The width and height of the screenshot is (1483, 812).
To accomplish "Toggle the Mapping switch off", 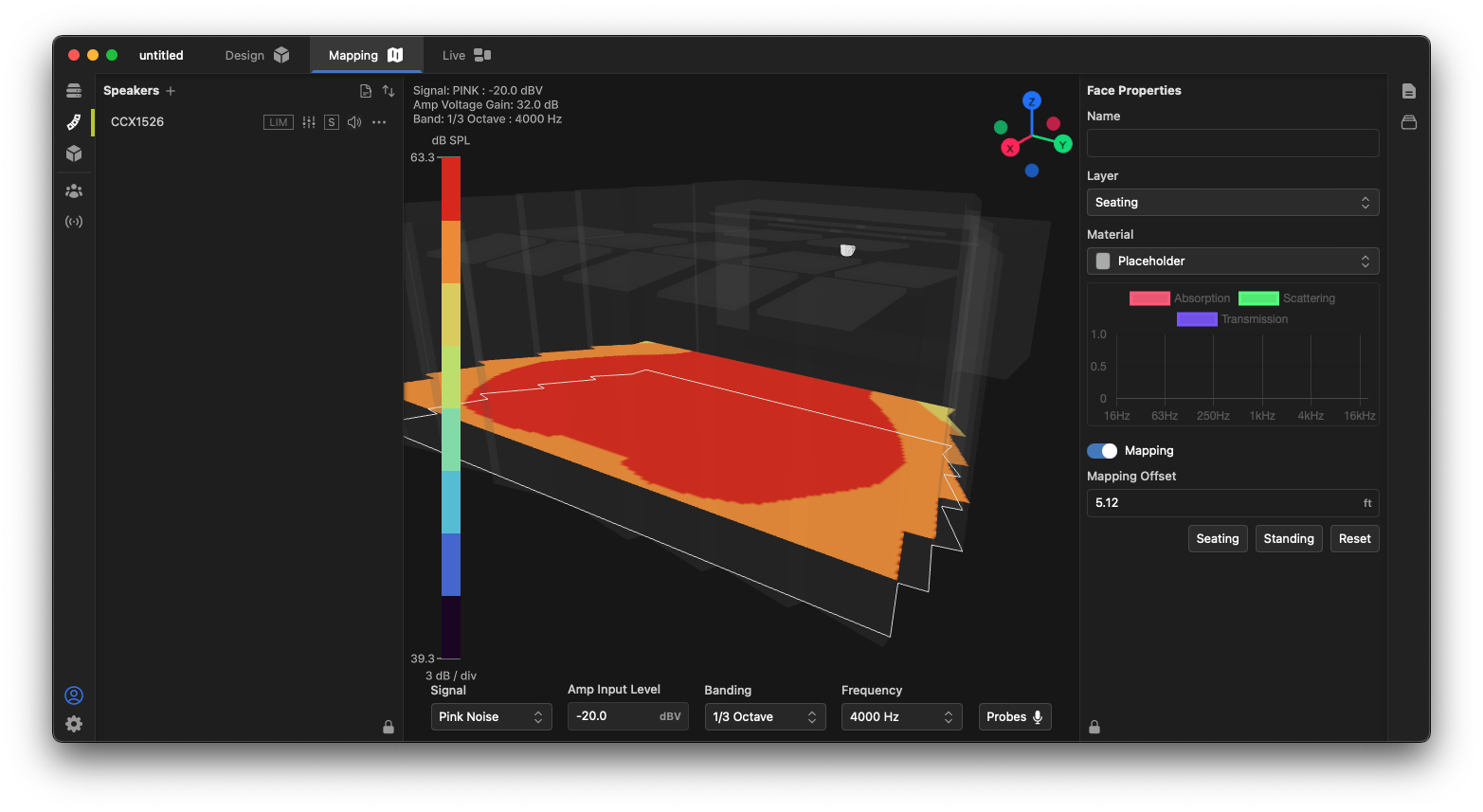I will pyautogui.click(x=1102, y=451).
